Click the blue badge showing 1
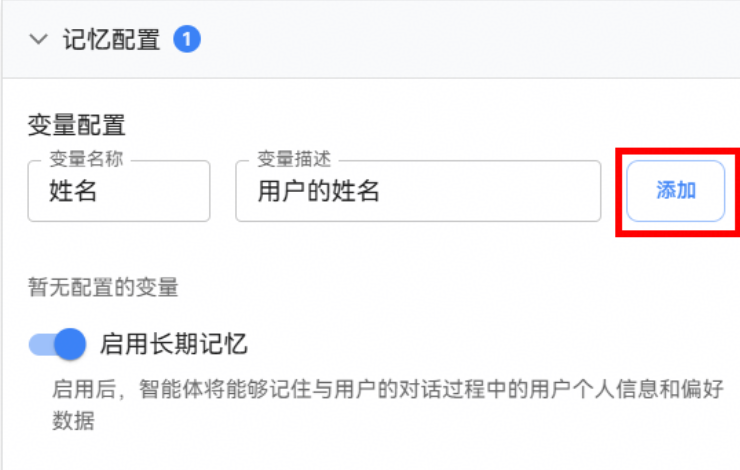This screenshot has width=740, height=470. [187, 40]
